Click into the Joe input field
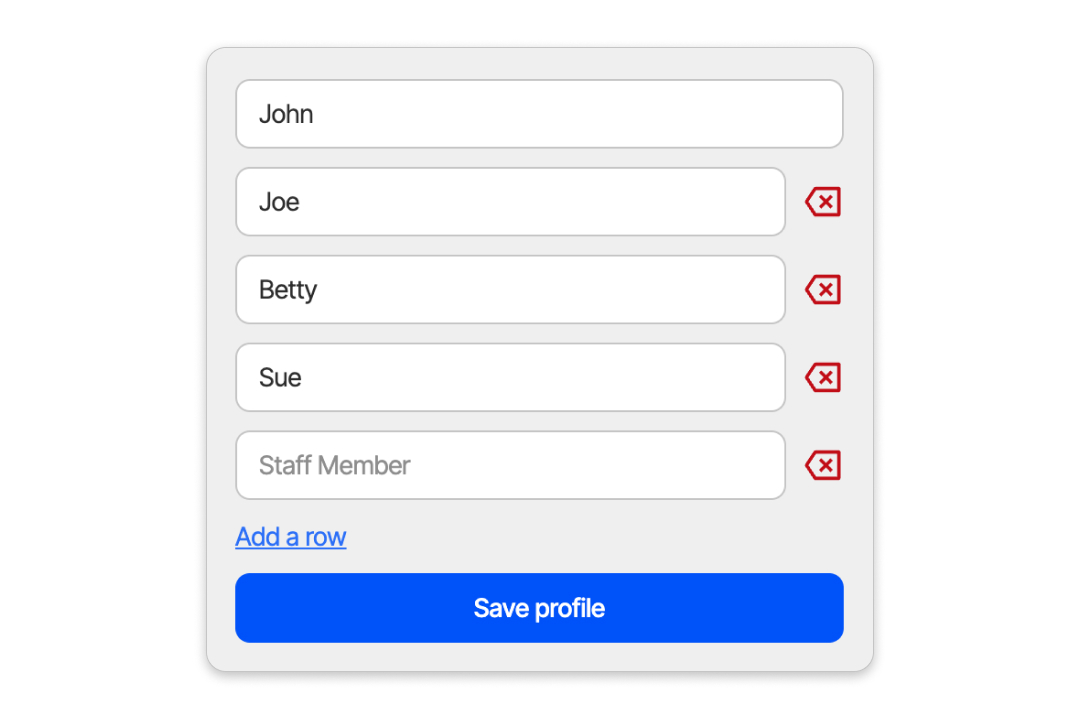1079x718 pixels. [511, 202]
